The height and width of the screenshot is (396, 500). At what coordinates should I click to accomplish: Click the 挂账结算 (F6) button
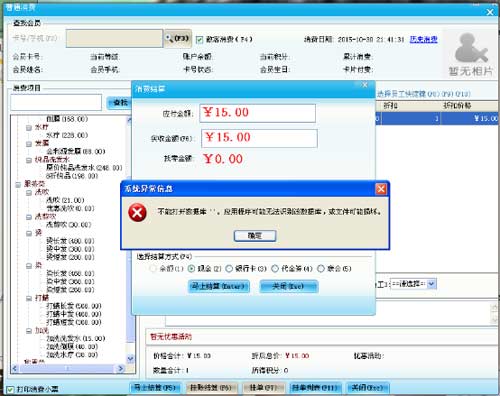211,388
